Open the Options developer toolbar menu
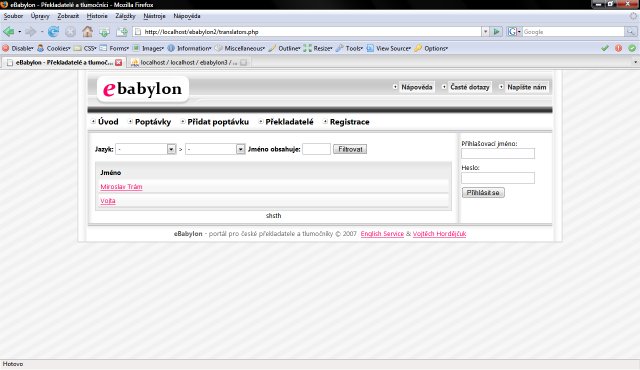The image size is (640, 370). tap(431, 48)
